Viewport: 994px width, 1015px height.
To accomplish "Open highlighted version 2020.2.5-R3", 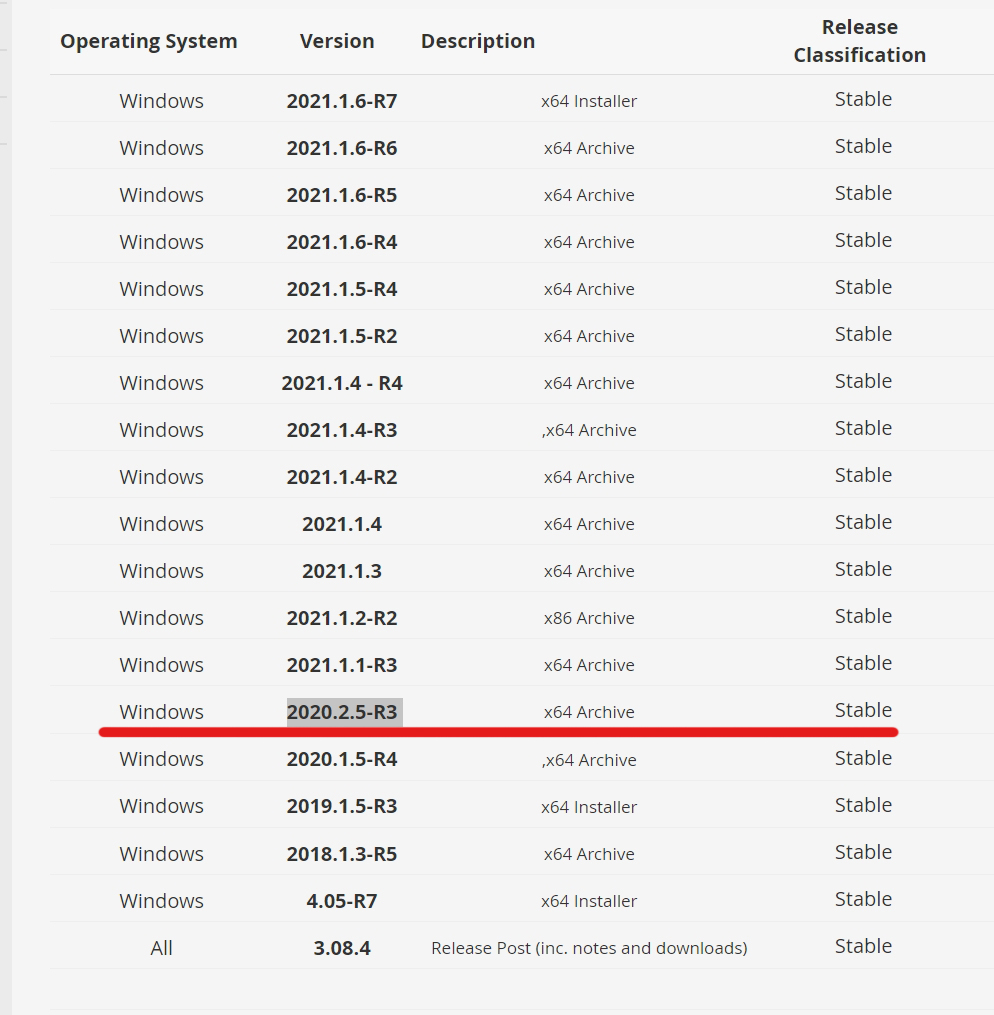I will 341,712.
